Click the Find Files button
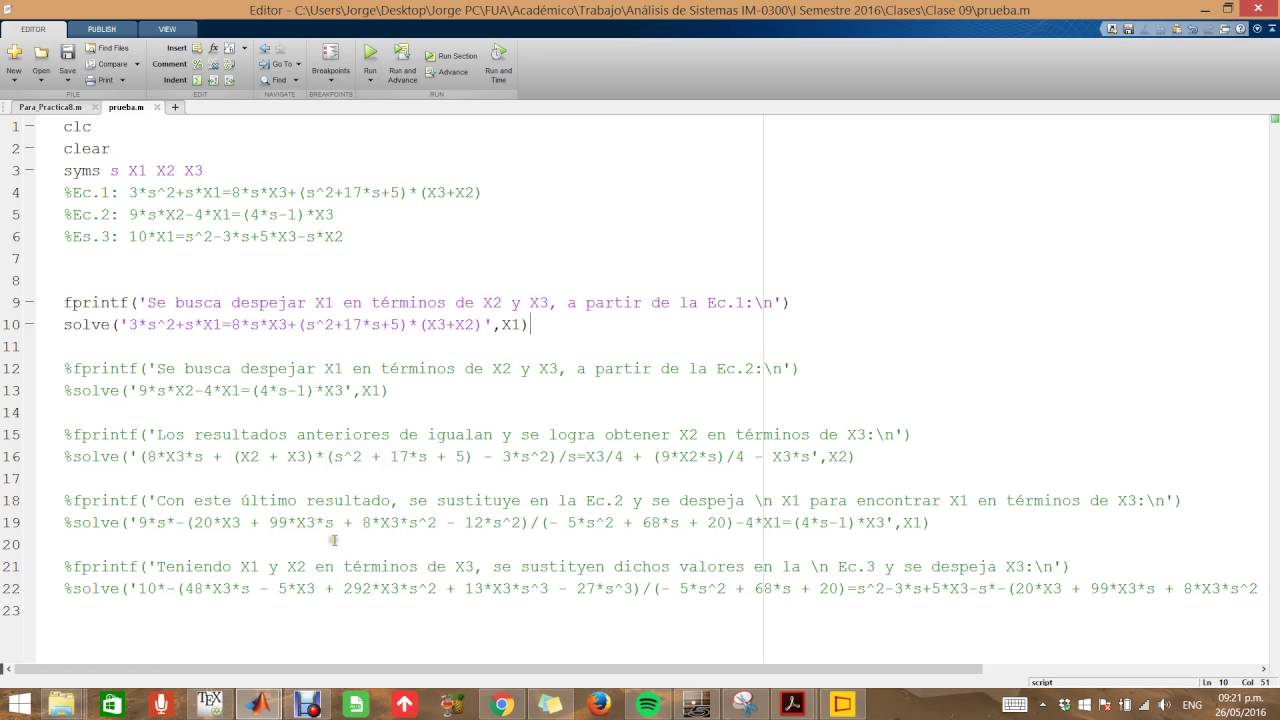 click(107, 48)
